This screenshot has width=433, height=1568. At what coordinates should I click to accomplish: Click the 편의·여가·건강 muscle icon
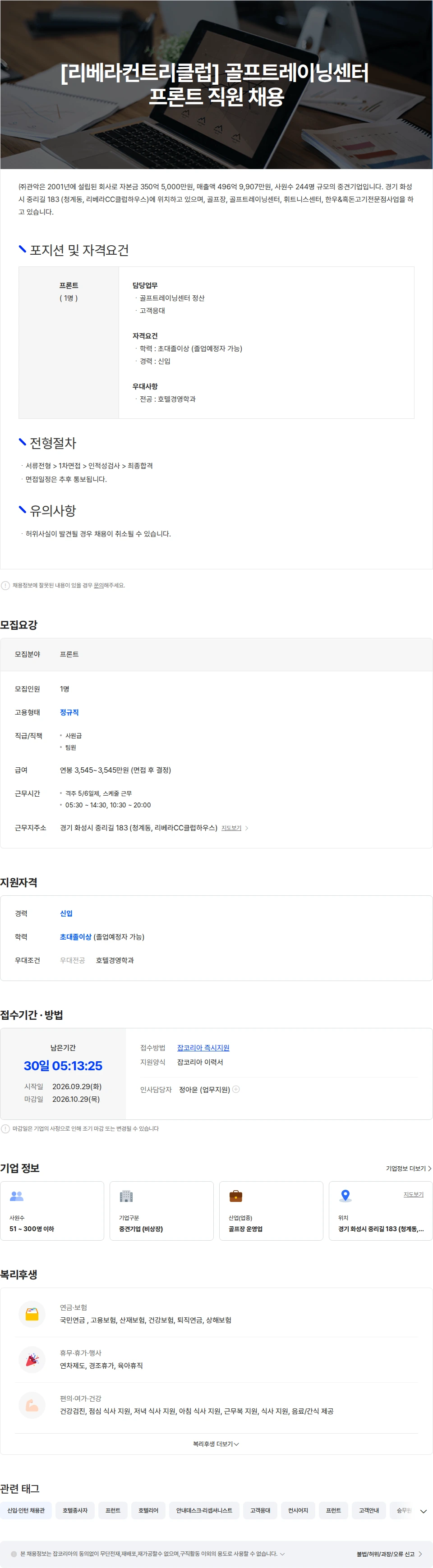coord(32,1405)
